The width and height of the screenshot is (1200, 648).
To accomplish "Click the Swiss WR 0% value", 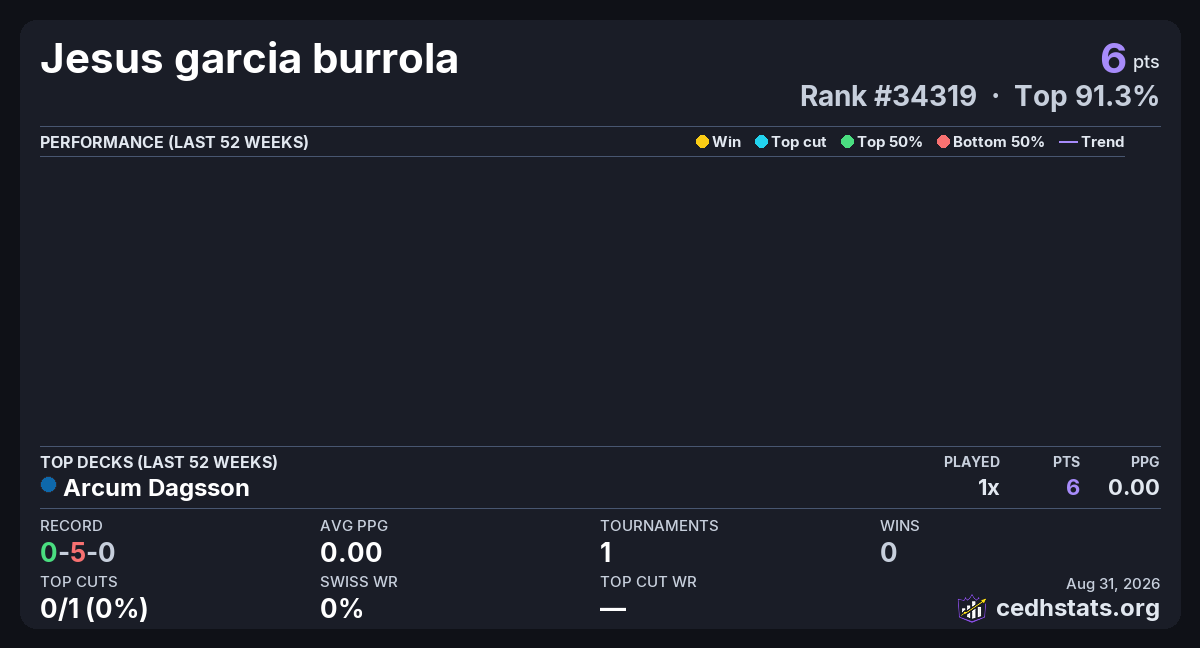I will (x=341, y=608).
